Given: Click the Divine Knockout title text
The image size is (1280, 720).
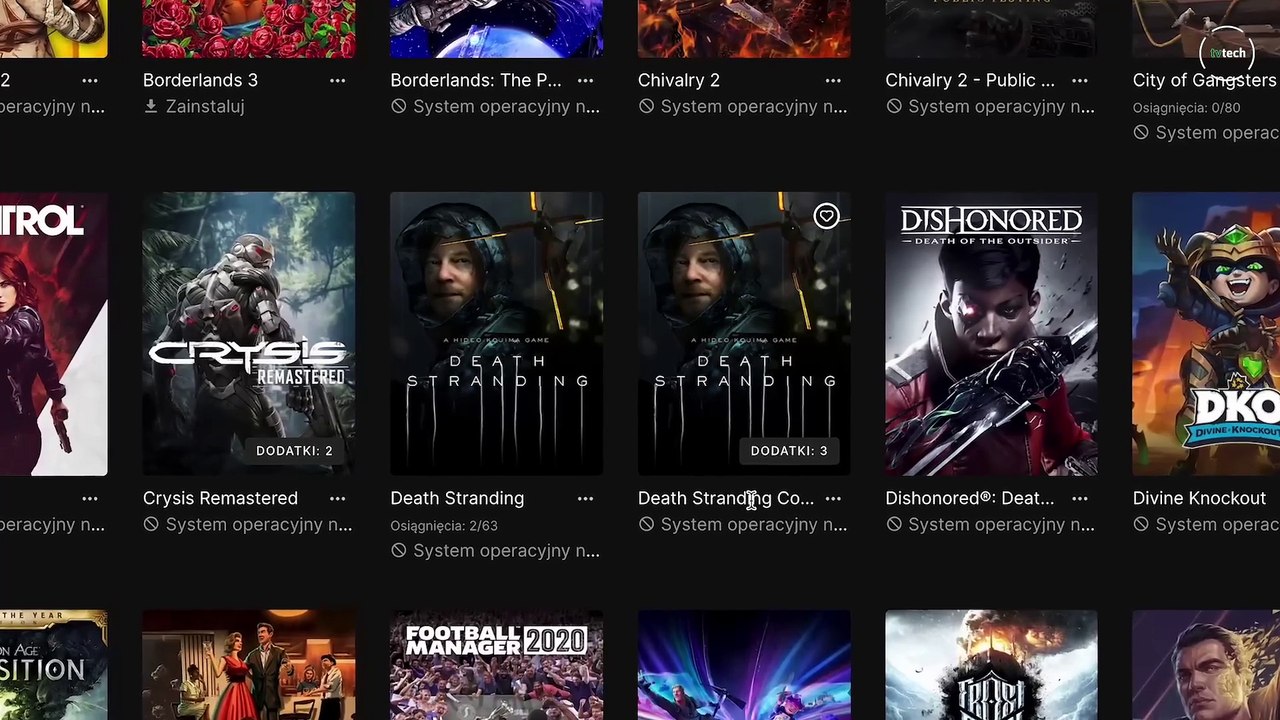Looking at the screenshot, I should click(1199, 498).
